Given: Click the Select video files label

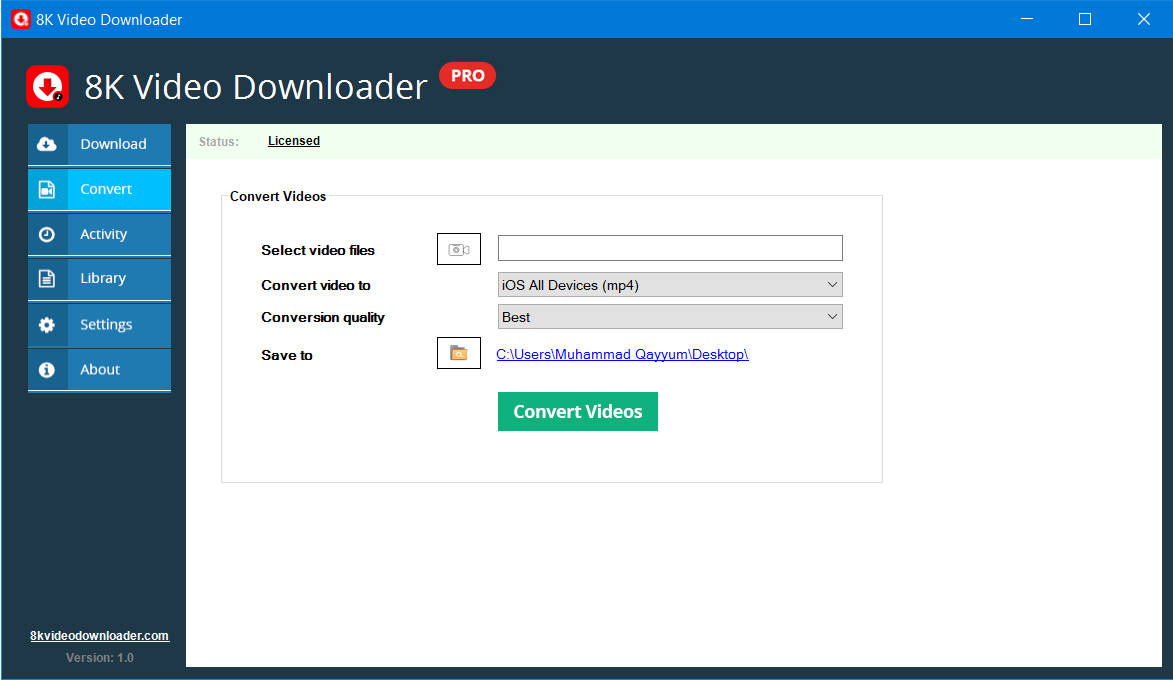Looking at the screenshot, I should click(x=318, y=251).
